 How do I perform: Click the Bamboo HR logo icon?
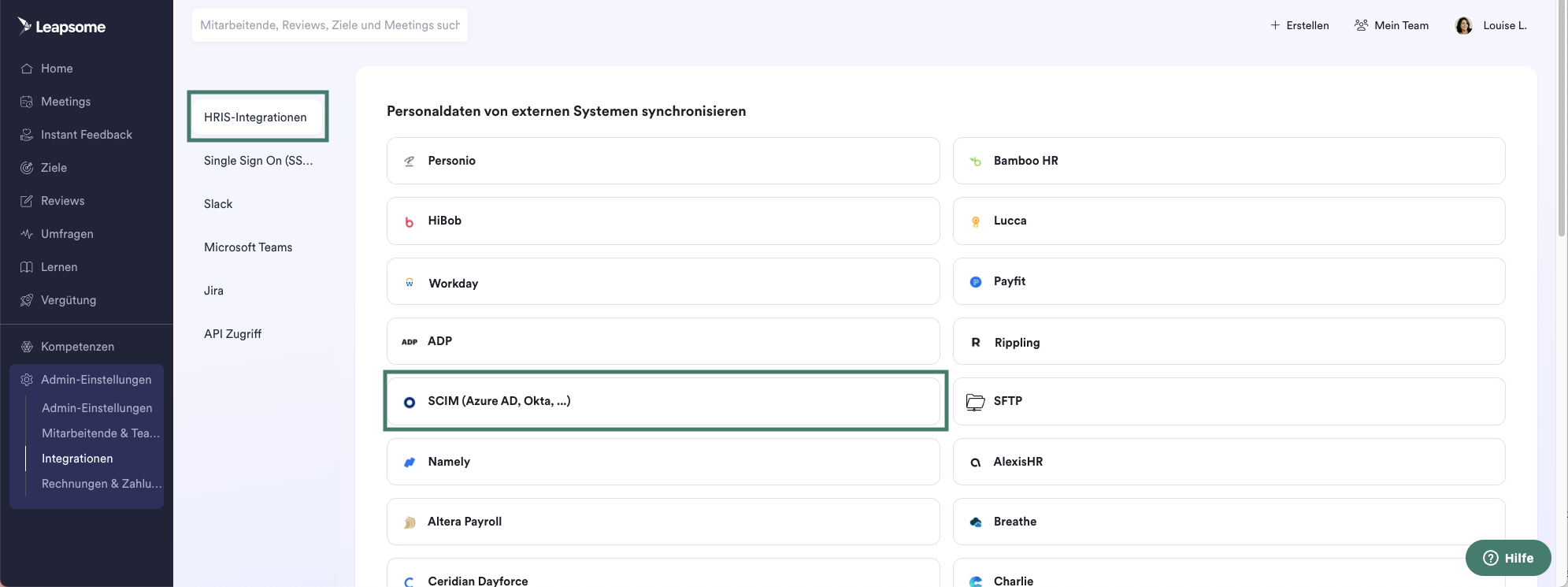976,161
